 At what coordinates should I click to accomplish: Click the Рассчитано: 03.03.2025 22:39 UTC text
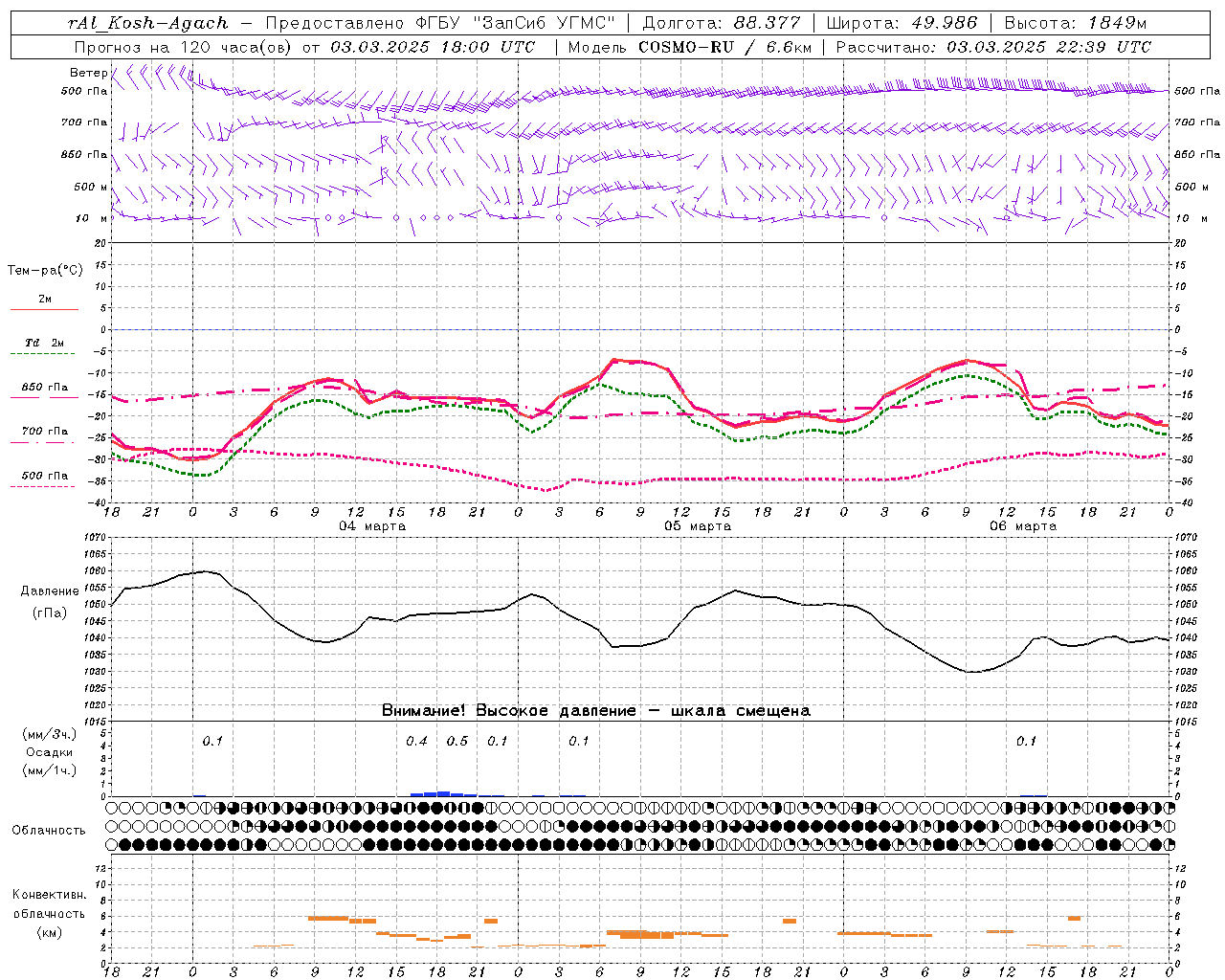[993, 47]
